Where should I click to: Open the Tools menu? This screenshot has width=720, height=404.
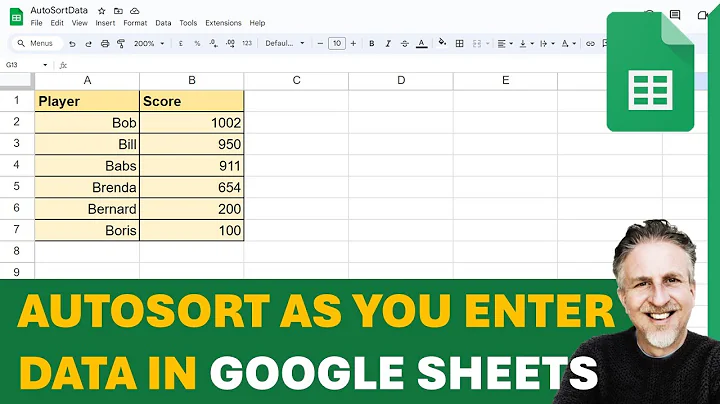(188, 23)
